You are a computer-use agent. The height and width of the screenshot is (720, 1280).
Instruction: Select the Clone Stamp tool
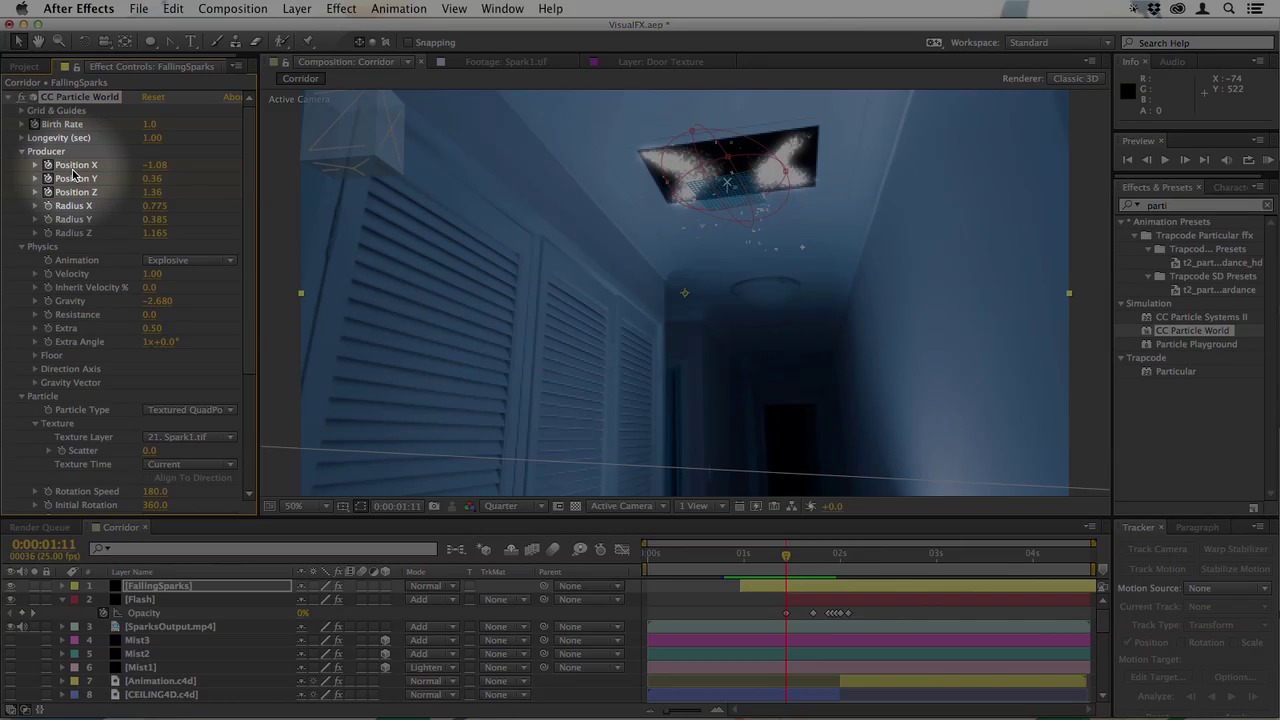pyautogui.click(x=236, y=42)
